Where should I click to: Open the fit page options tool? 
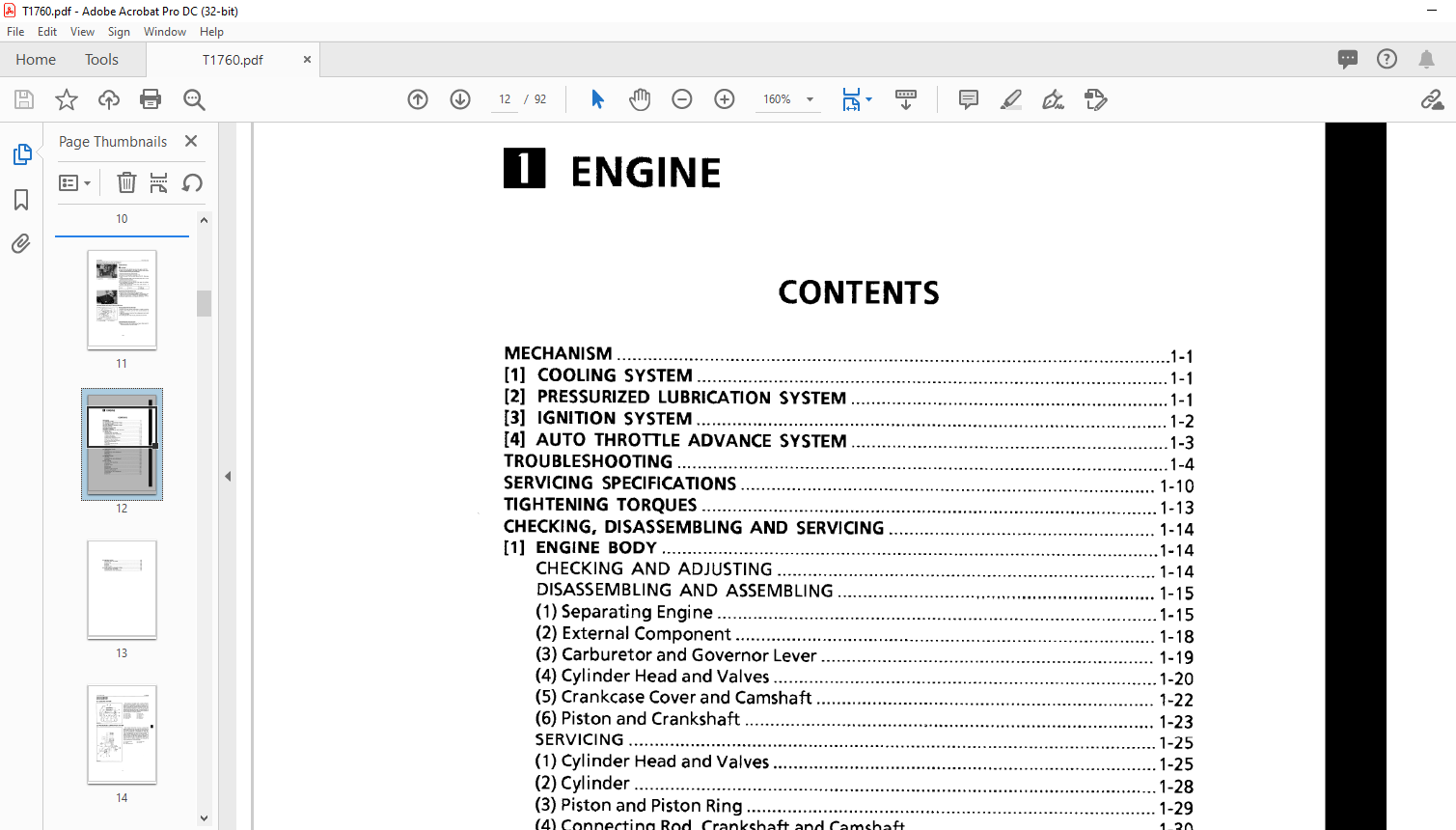(851, 99)
